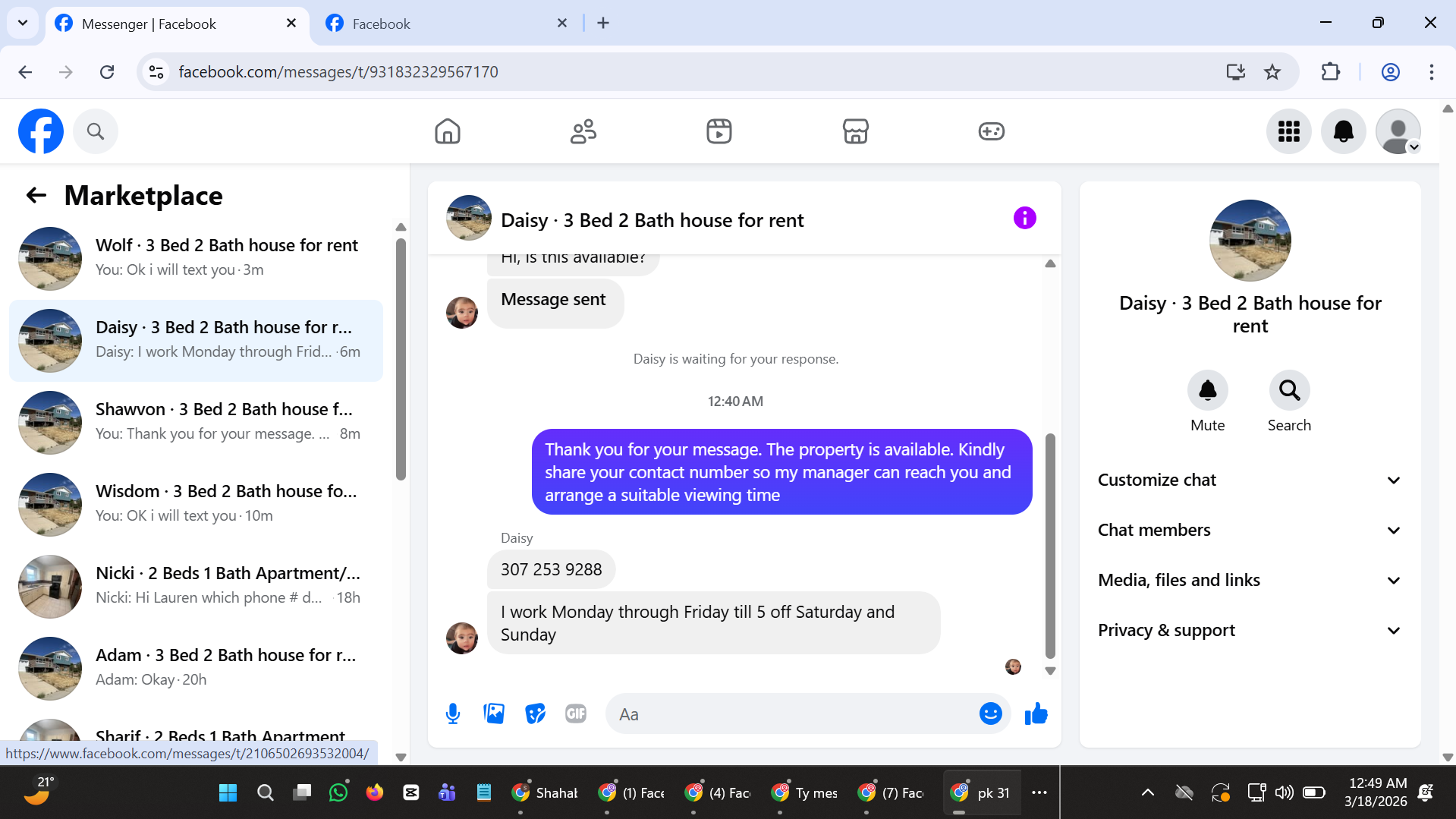Open Adam's 3 Bed 2 Bath conversation
The image size is (1456, 819).
click(x=196, y=668)
